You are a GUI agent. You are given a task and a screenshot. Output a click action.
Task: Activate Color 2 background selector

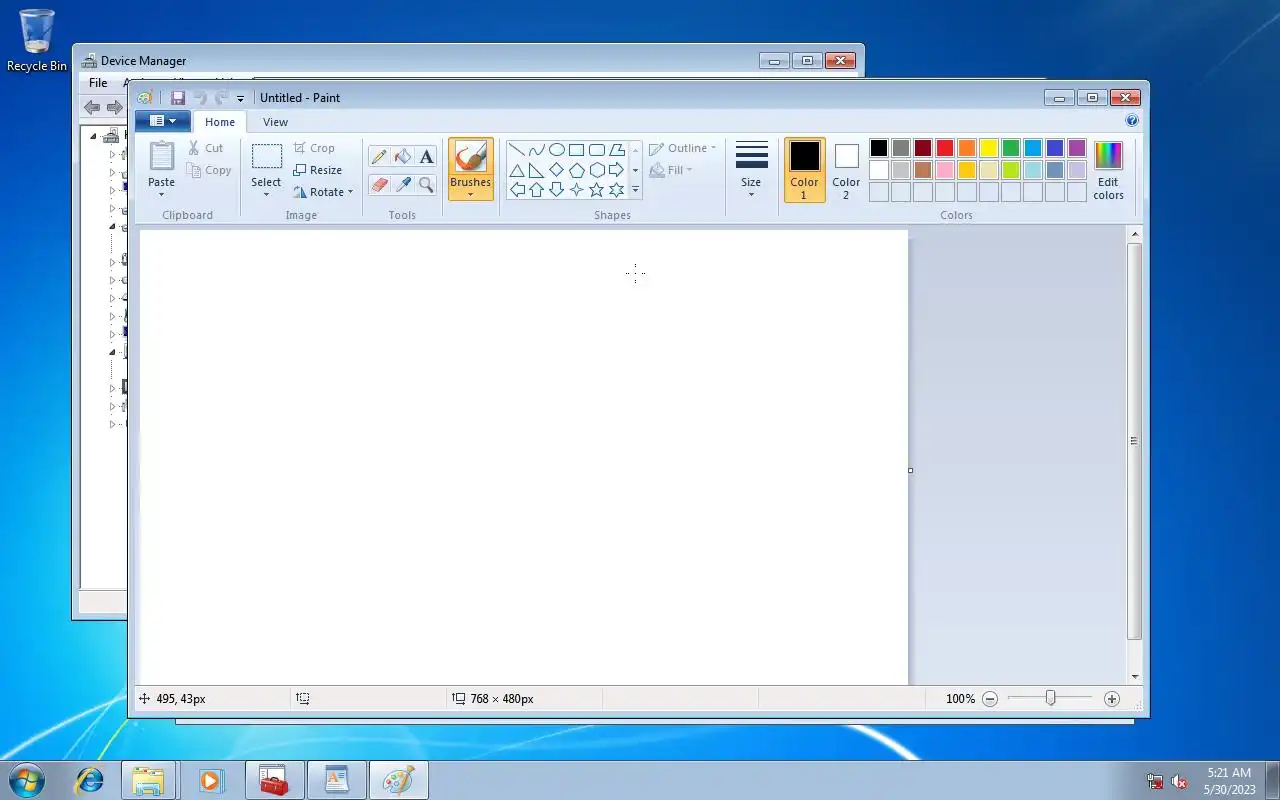point(846,170)
